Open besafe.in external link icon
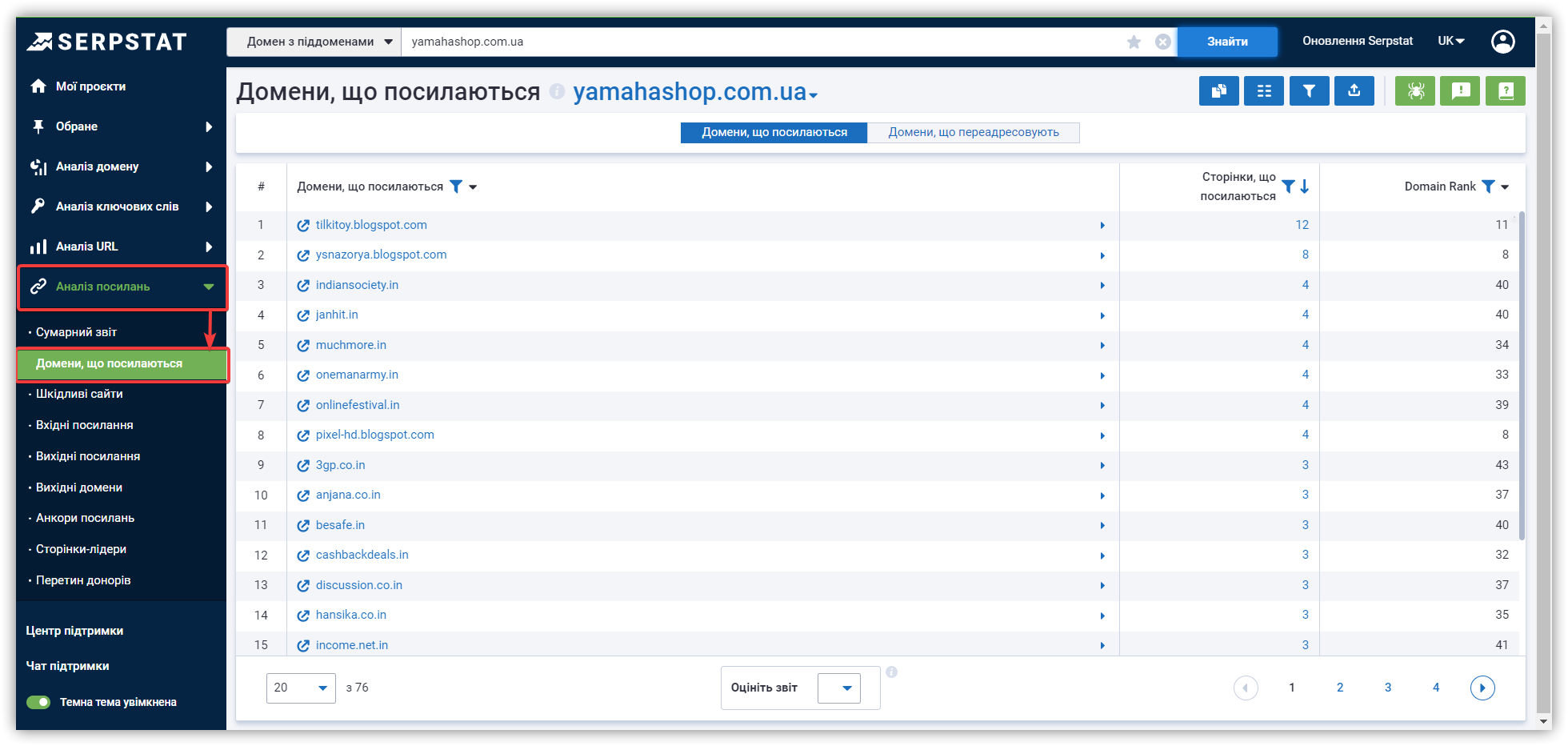 [303, 526]
